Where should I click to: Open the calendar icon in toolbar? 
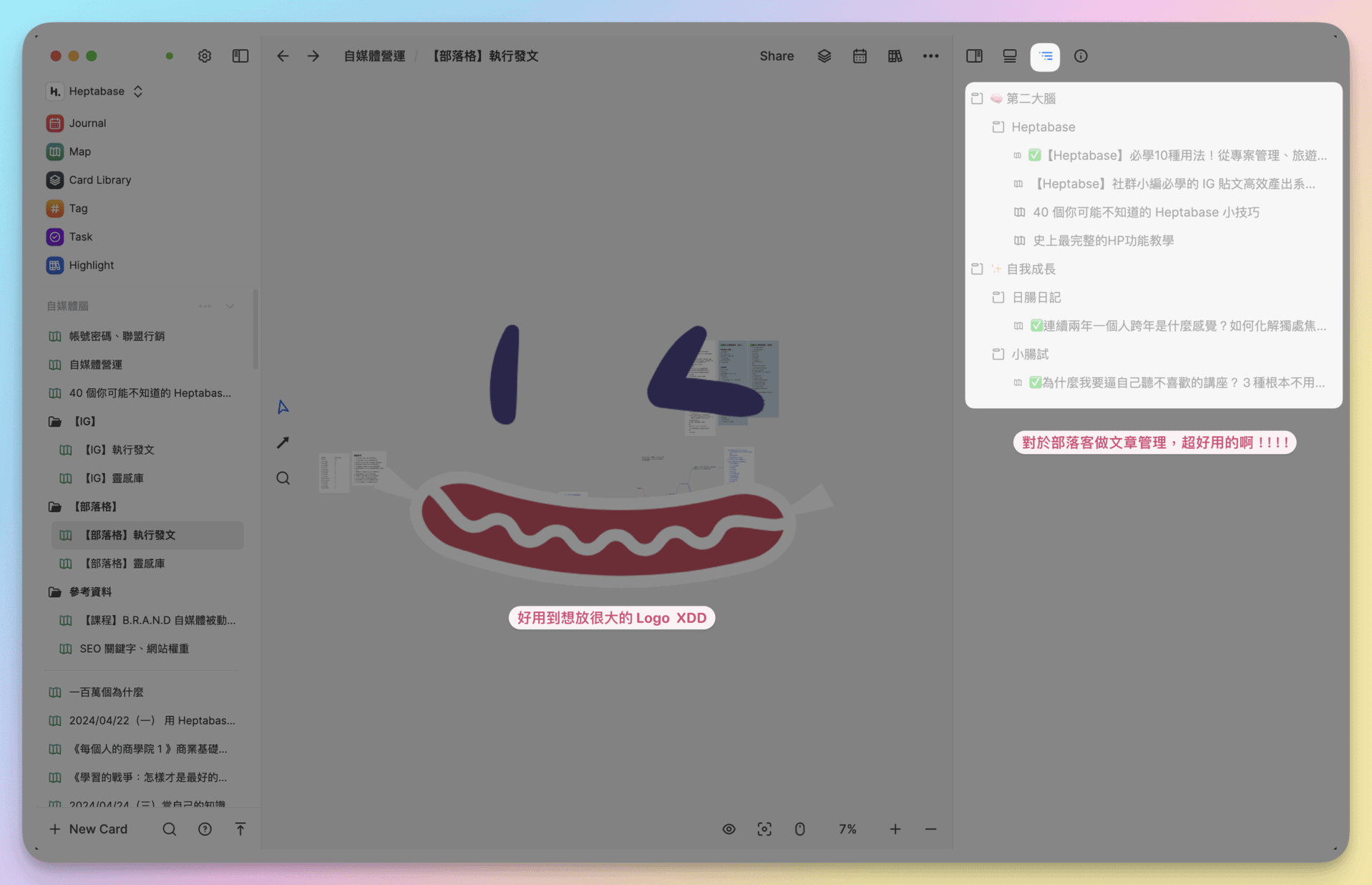coord(860,56)
